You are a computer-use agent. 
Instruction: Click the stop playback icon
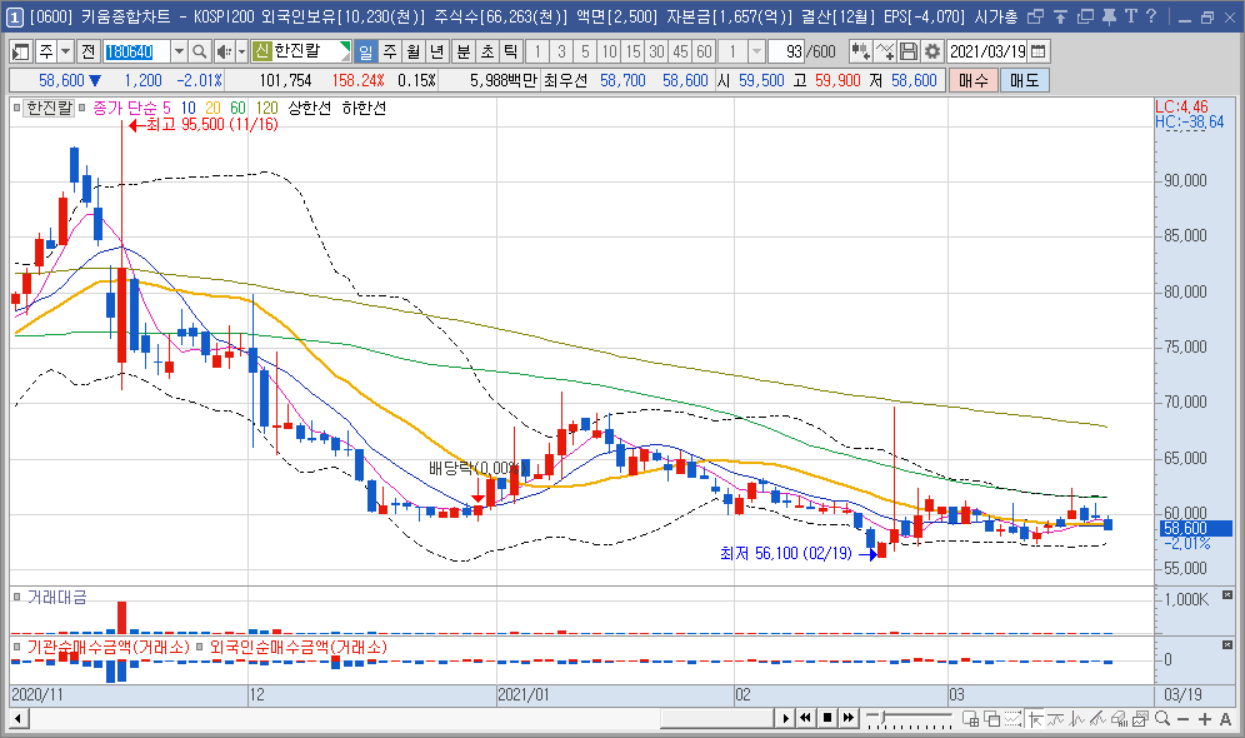point(827,718)
